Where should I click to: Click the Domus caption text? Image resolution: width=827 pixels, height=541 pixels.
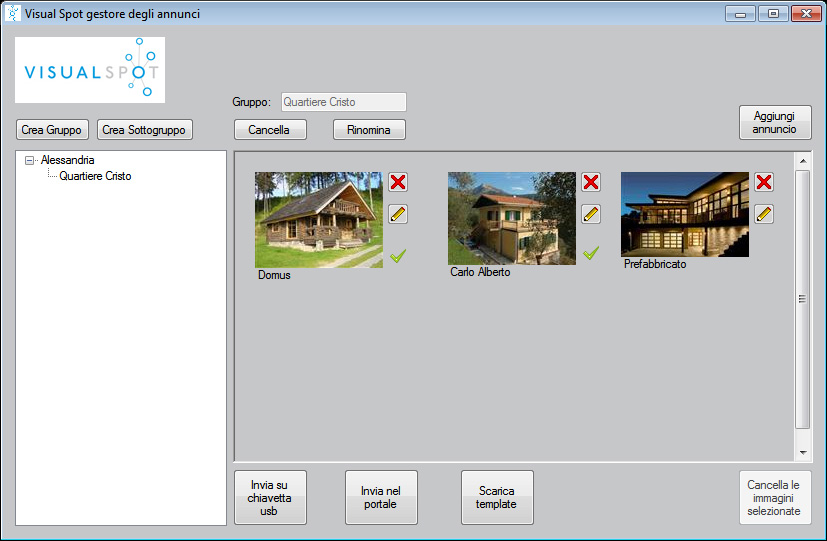tap(274, 275)
